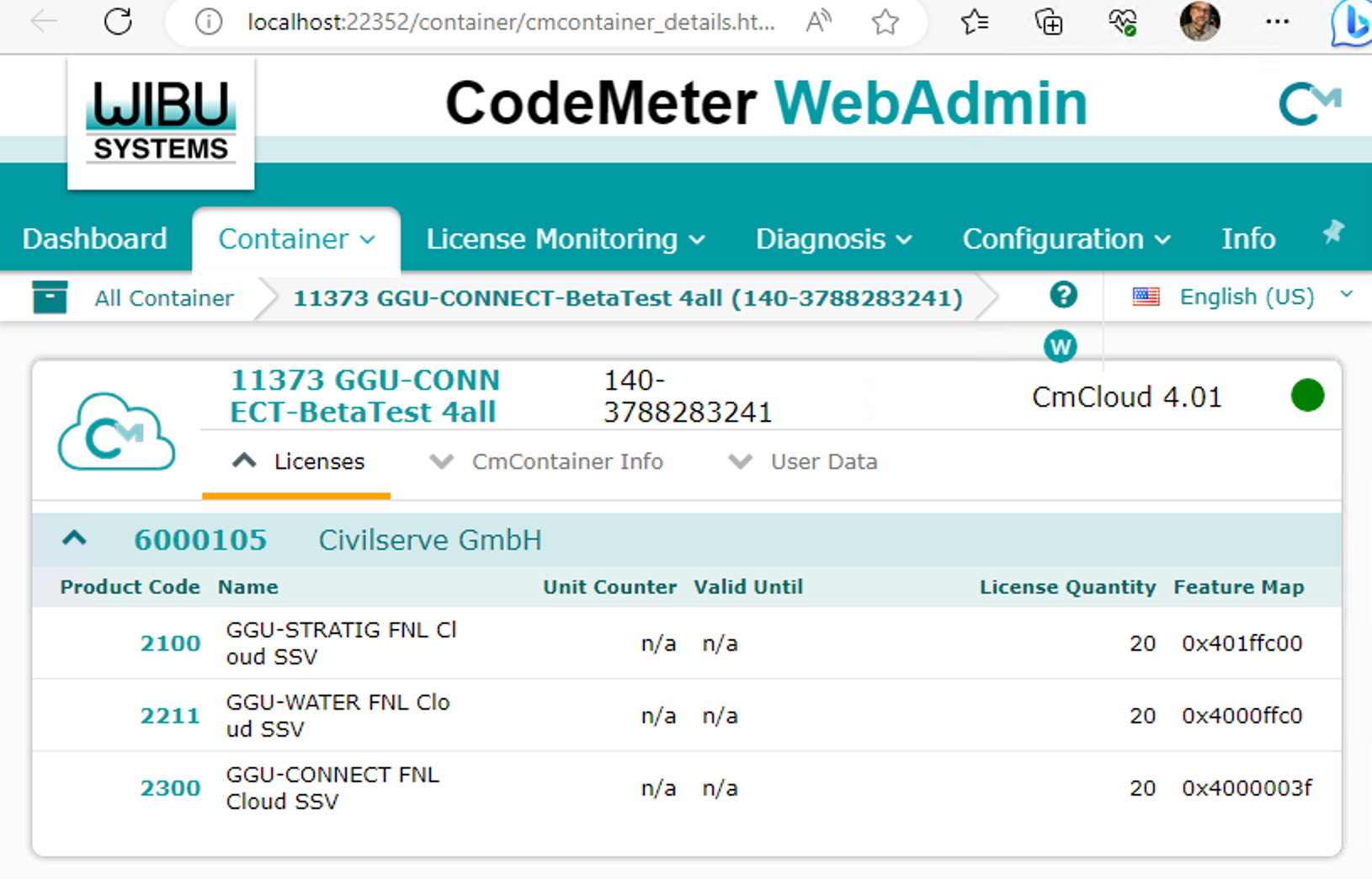The width and height of the screenshot is (1372, 879).
Task: Click the favorites star in address bar
Action: 885,22
